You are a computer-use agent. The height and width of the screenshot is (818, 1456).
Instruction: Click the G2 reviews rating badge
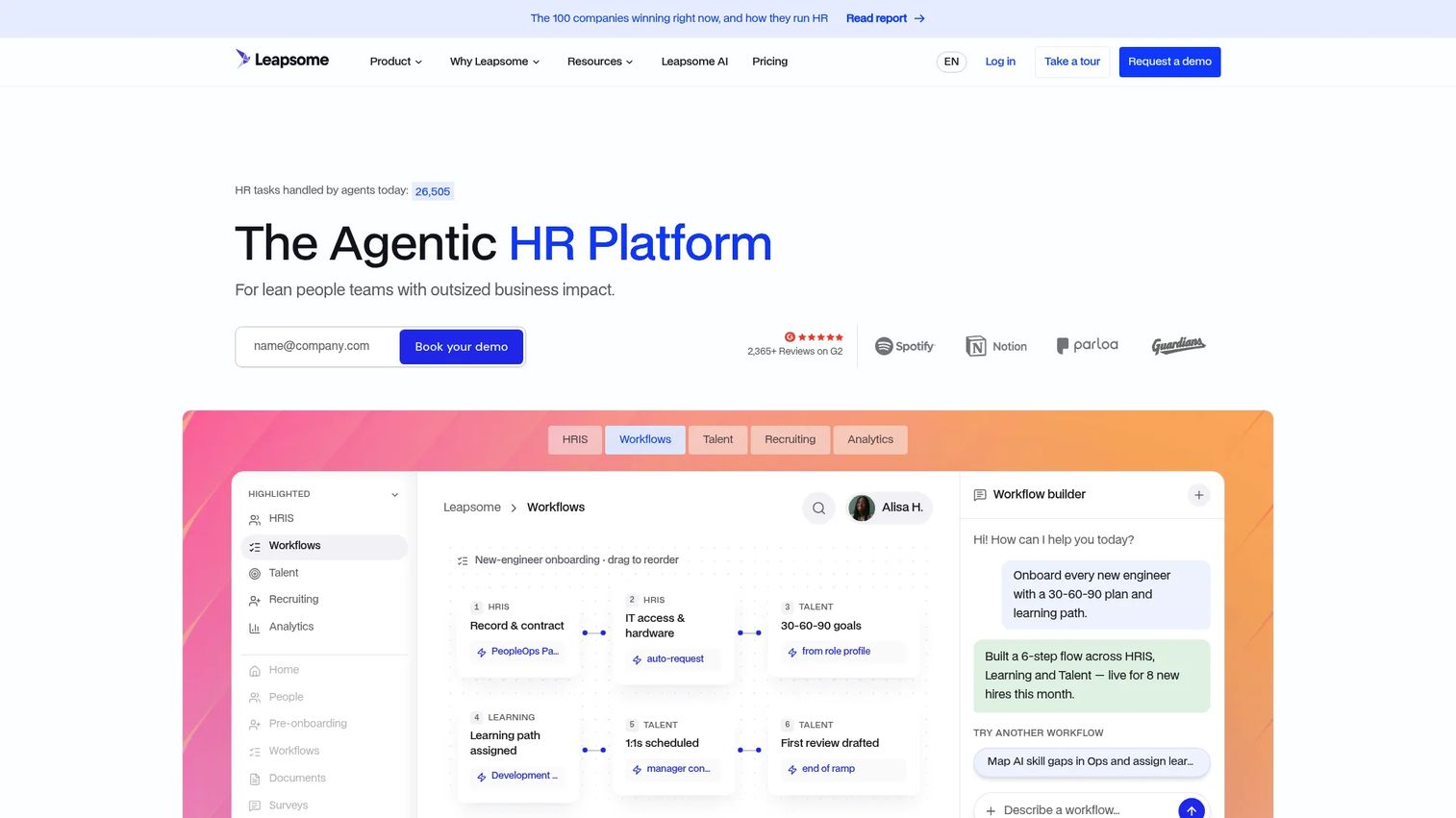(795, 344)
